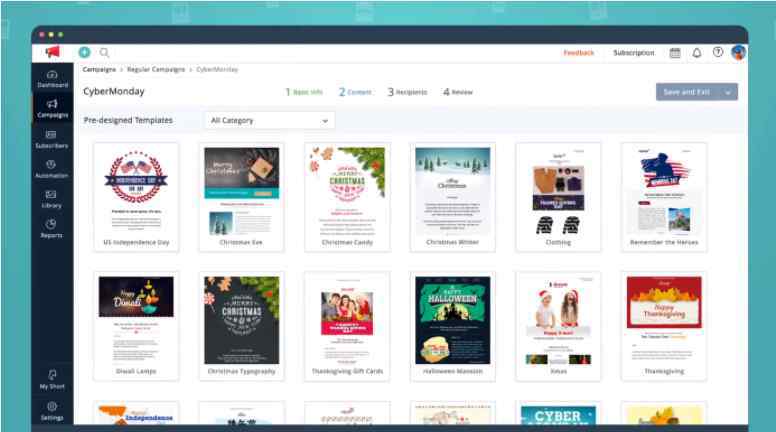
Task: Select the Independence template in bottom row
Action: pos(136,414)
